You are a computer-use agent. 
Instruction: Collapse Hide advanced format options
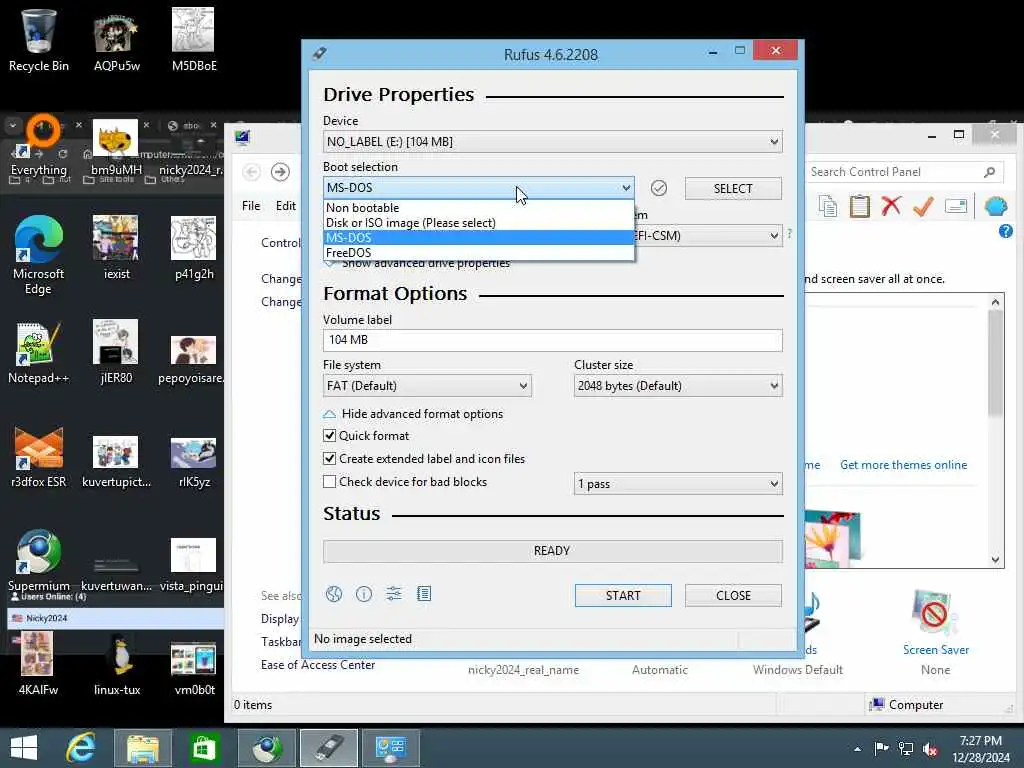click(413, 414)
